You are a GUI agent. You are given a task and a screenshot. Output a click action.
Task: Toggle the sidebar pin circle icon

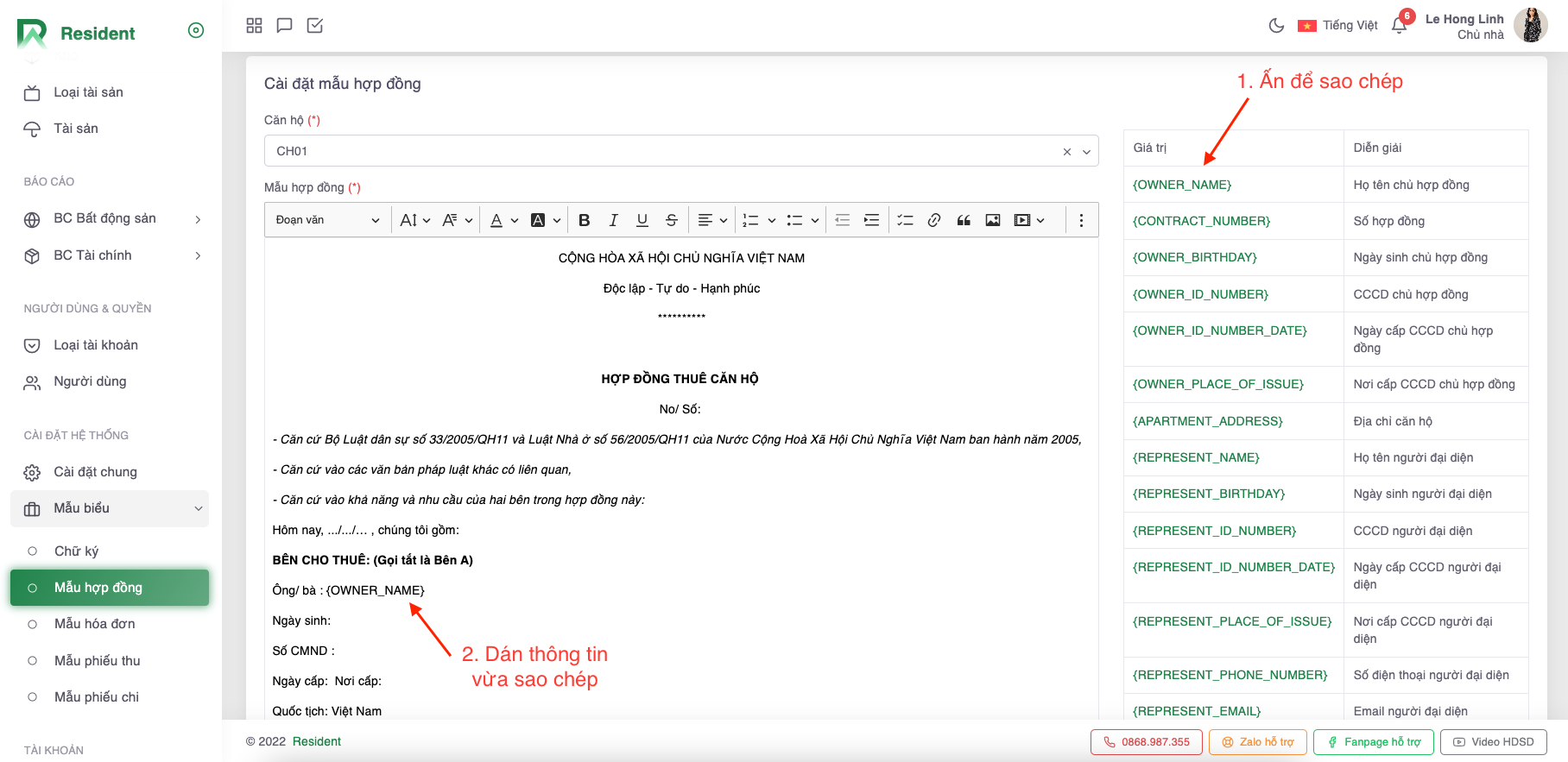(196, 31)
